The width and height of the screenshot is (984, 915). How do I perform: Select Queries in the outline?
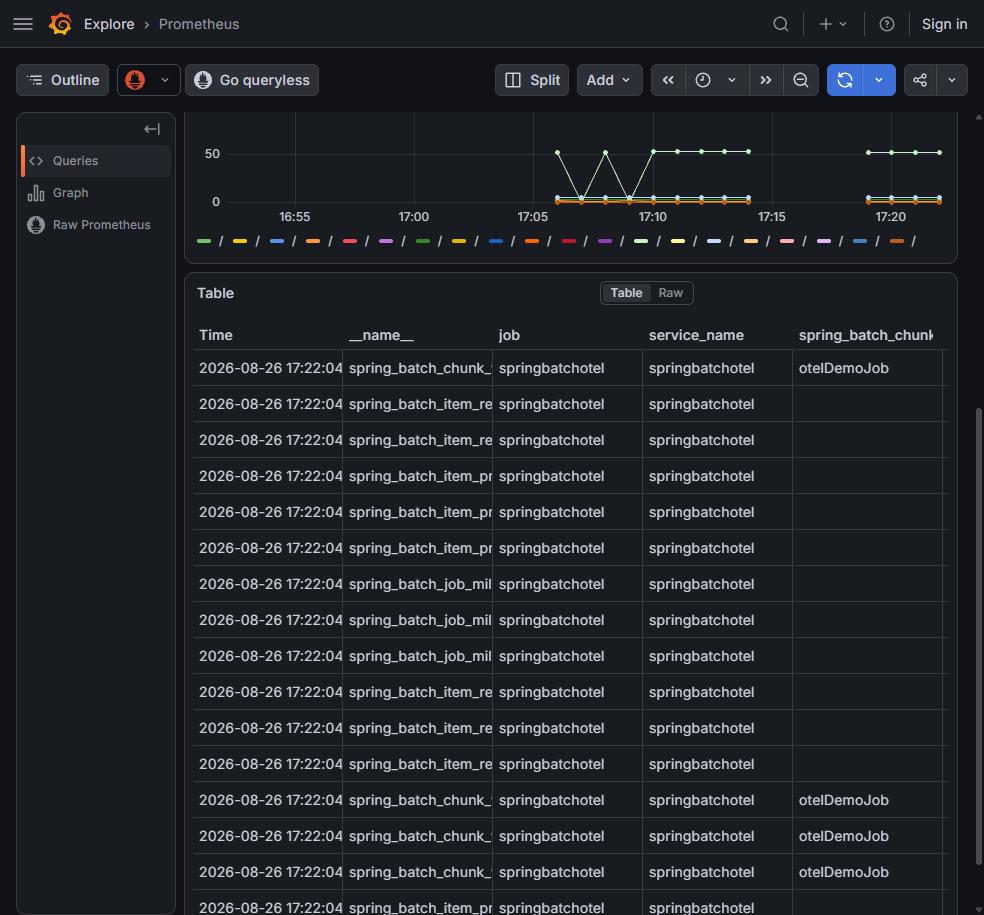pos(96,161)
